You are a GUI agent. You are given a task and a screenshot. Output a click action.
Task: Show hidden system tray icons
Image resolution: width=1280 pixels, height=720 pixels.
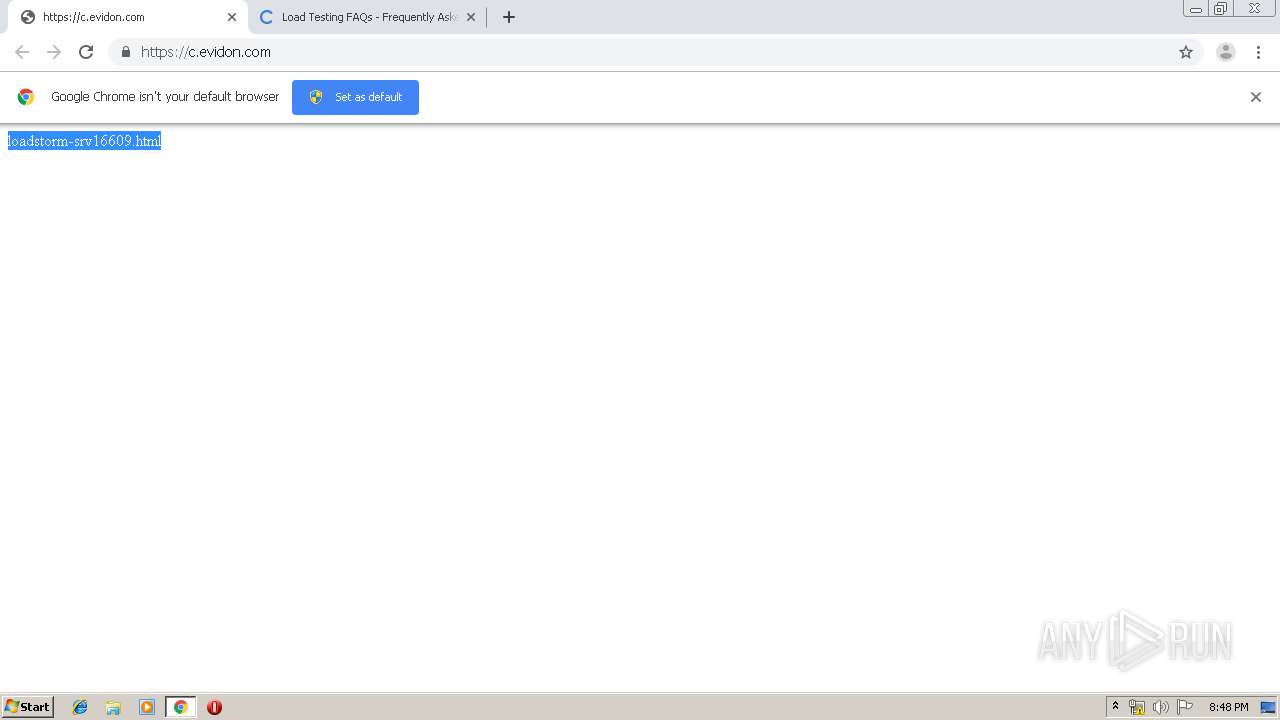1115,707
